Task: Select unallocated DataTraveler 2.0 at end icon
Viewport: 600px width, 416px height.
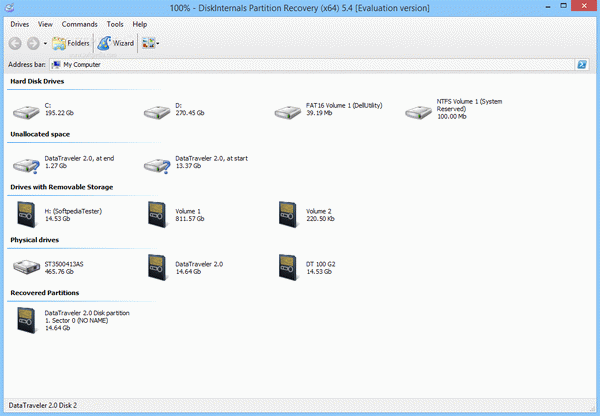Action: [26, 165]
